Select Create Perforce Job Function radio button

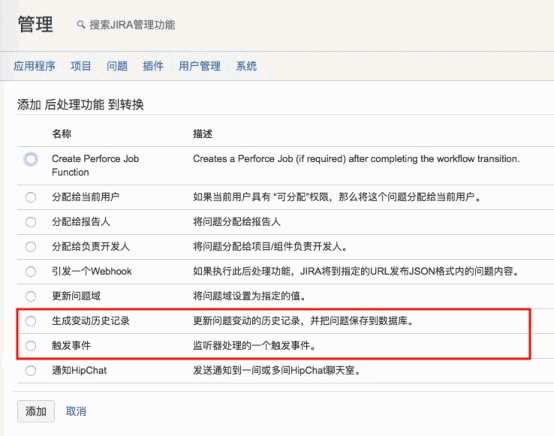(31, 159)
